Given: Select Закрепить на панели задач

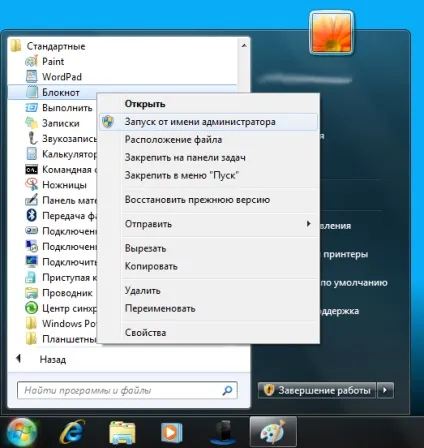Looking at the screenshot, I should (x=185, y=157).
